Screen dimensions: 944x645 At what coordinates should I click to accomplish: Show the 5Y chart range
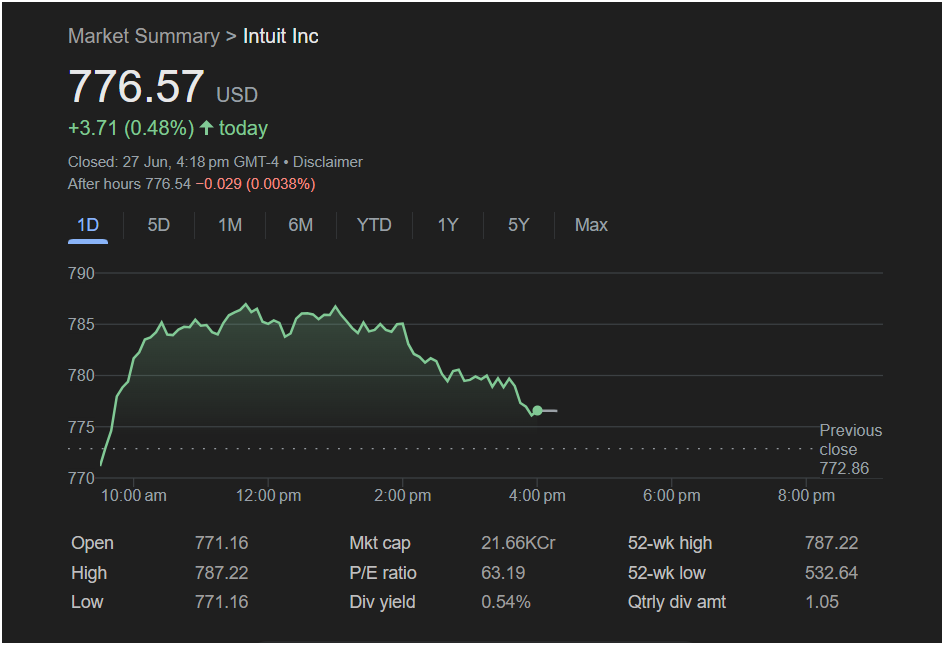pyautogui.click(x=518, y=225)
